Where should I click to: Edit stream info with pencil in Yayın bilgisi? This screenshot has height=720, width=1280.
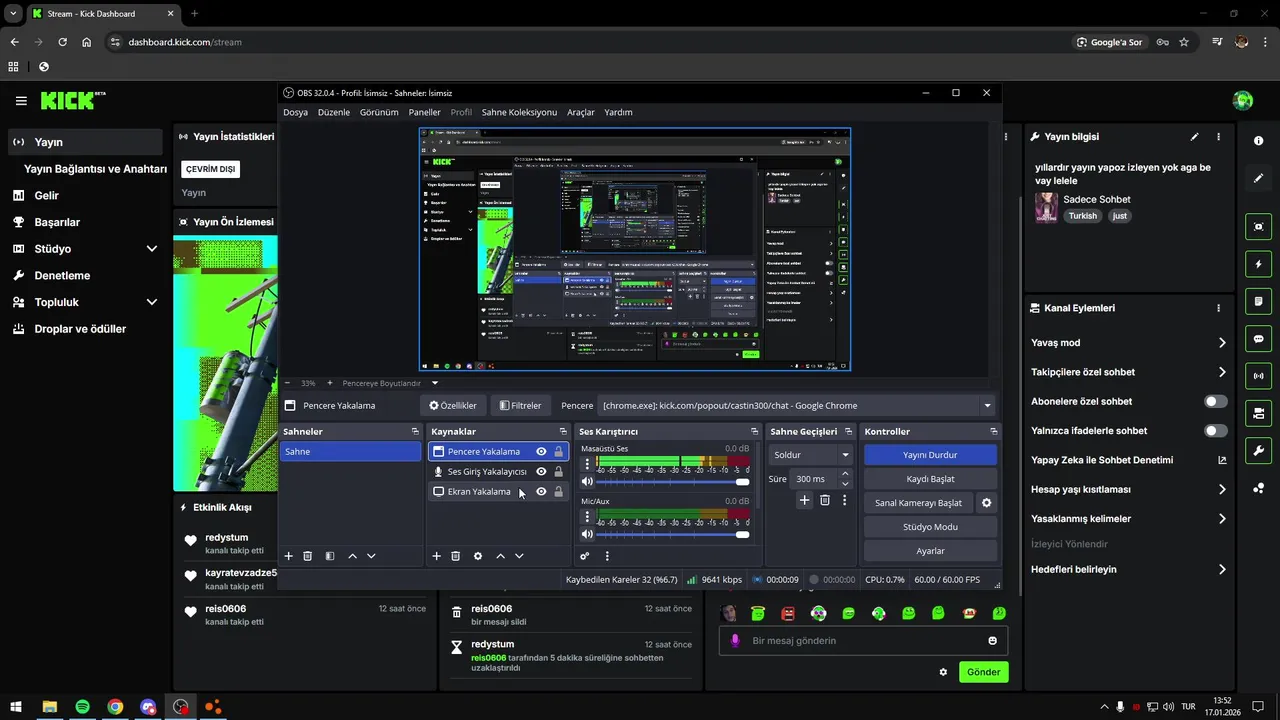1194,137
